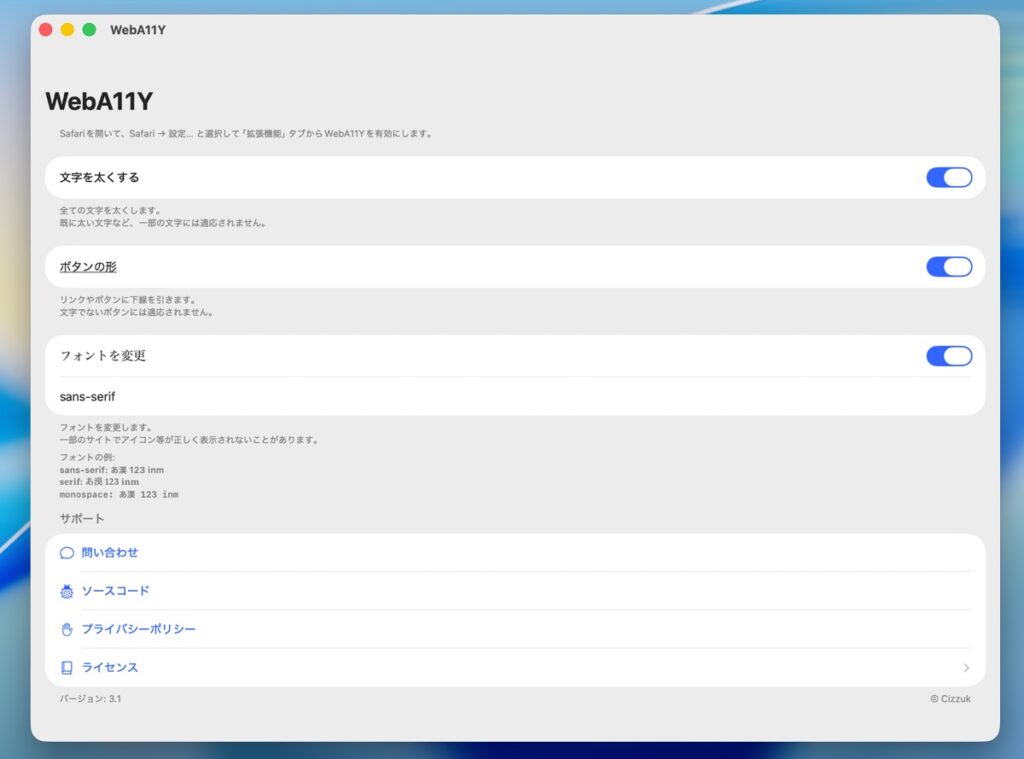Image resolution: width=1024 pixels, height=759 pixels.
Task: Minimize the window with the yellow button
Action: 67,30
